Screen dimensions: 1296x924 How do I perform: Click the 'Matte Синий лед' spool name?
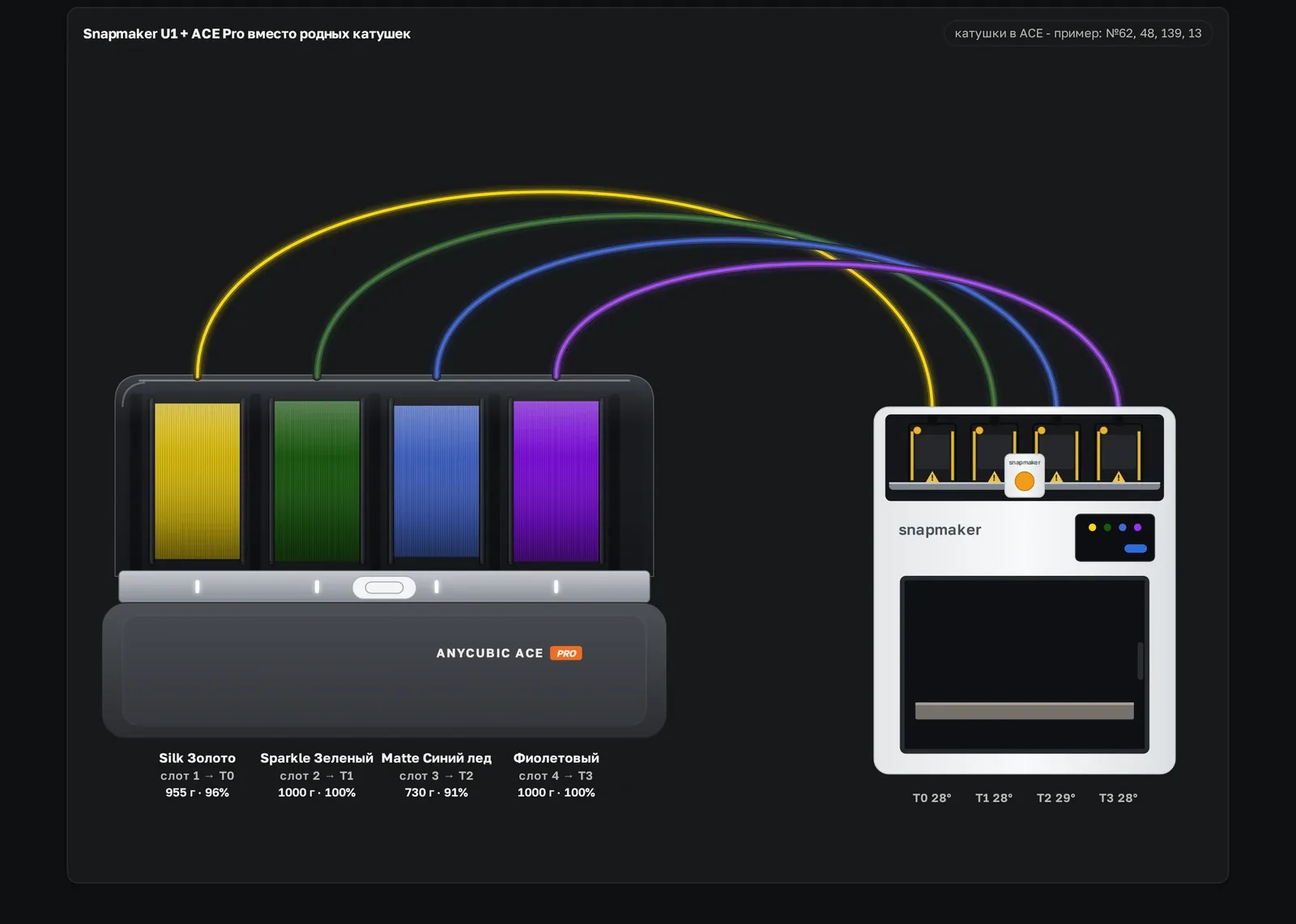437,758
